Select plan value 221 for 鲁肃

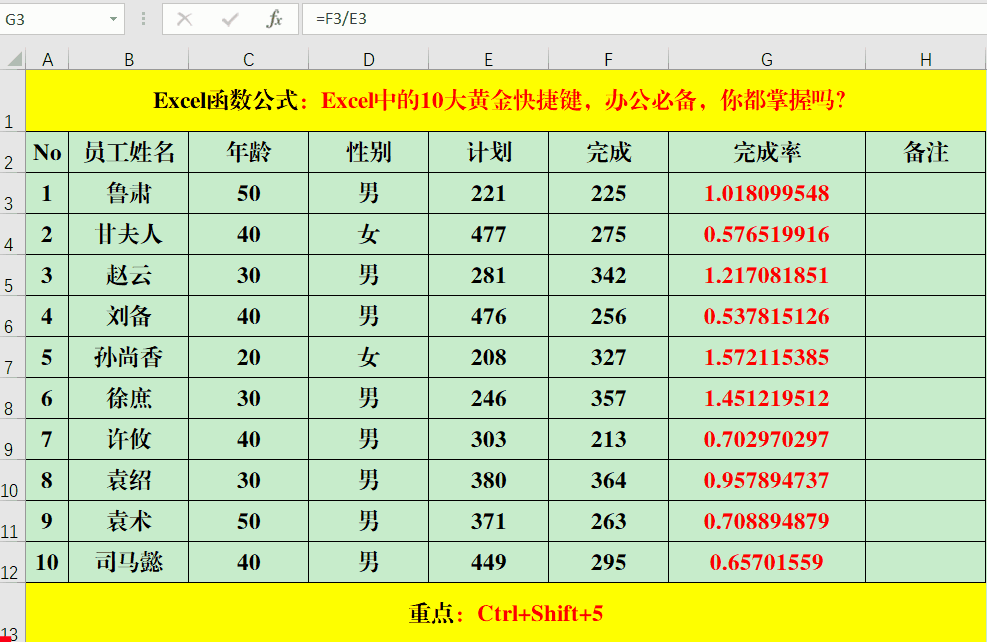click(x=488, y=193)
